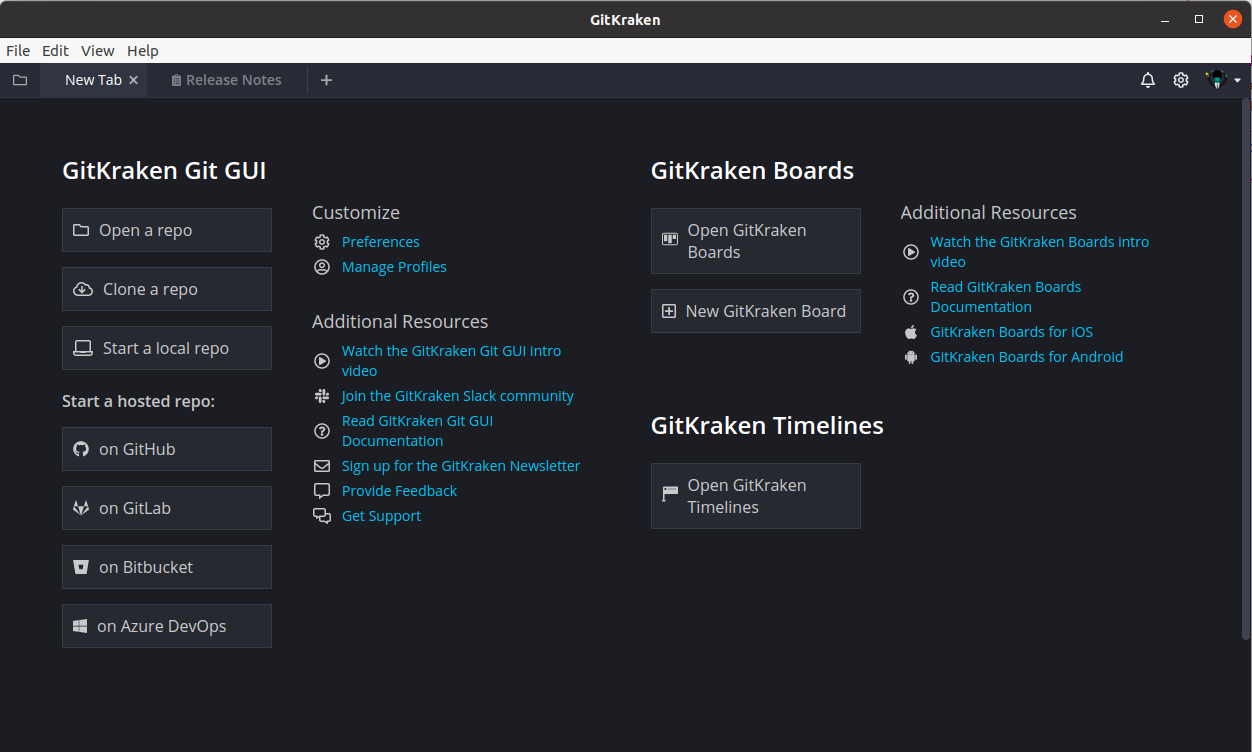The width and height of the screenshot is (1252, 752).
Task: Sign up for the GitKraken Newsletter
Action: click(461, 466)
